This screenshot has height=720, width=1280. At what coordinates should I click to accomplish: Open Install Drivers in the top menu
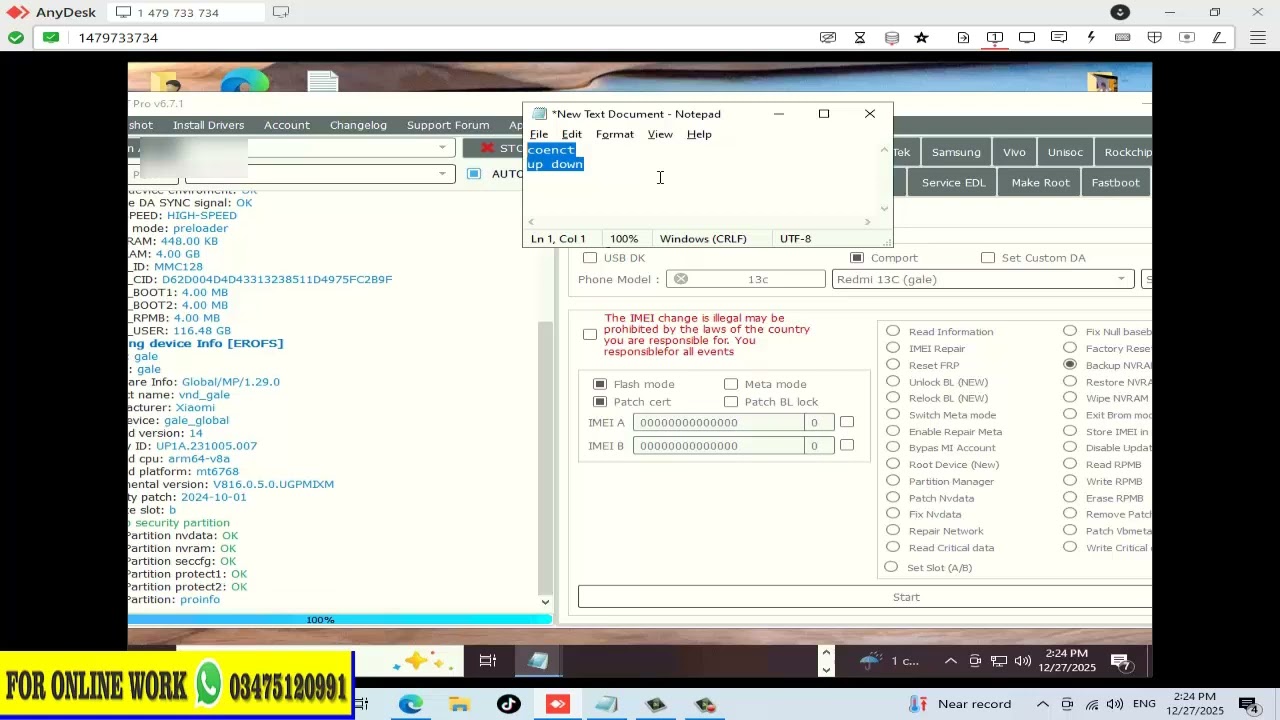point(208,125)
